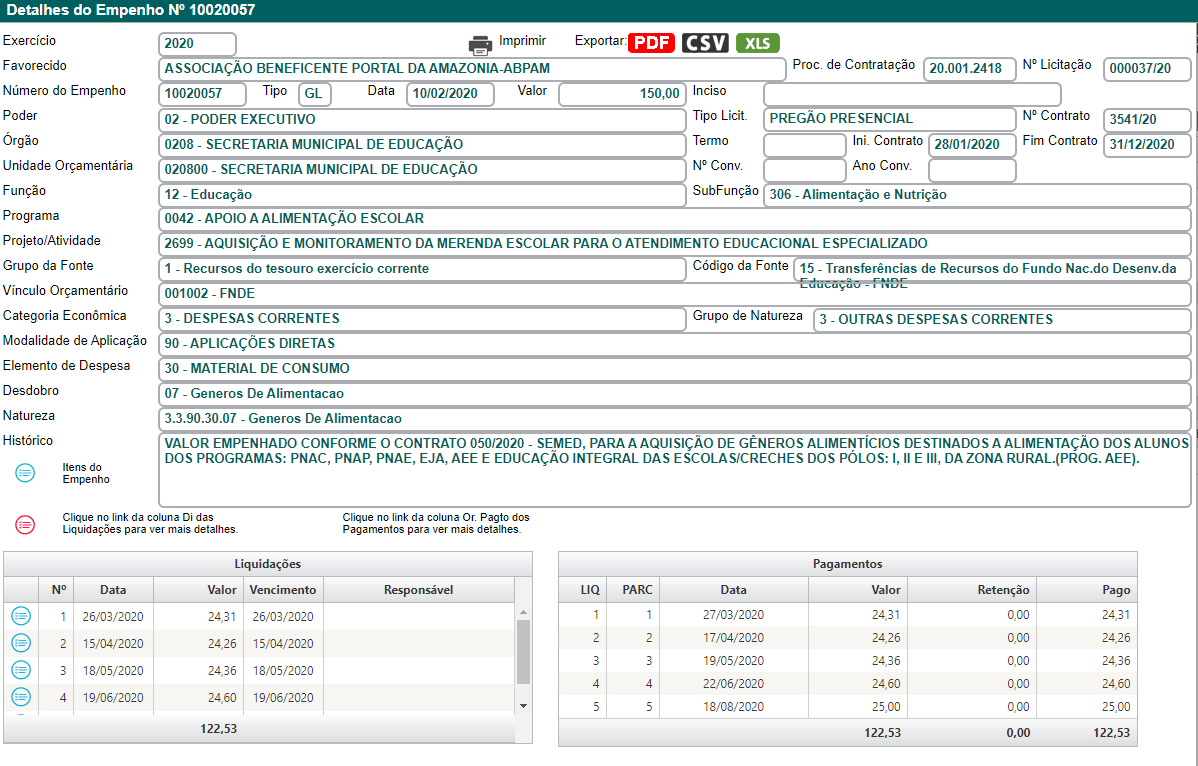Click Nº Contrato field 3541/20
The width and height of the screenshot is (1198, 766).
[1147, 119]
